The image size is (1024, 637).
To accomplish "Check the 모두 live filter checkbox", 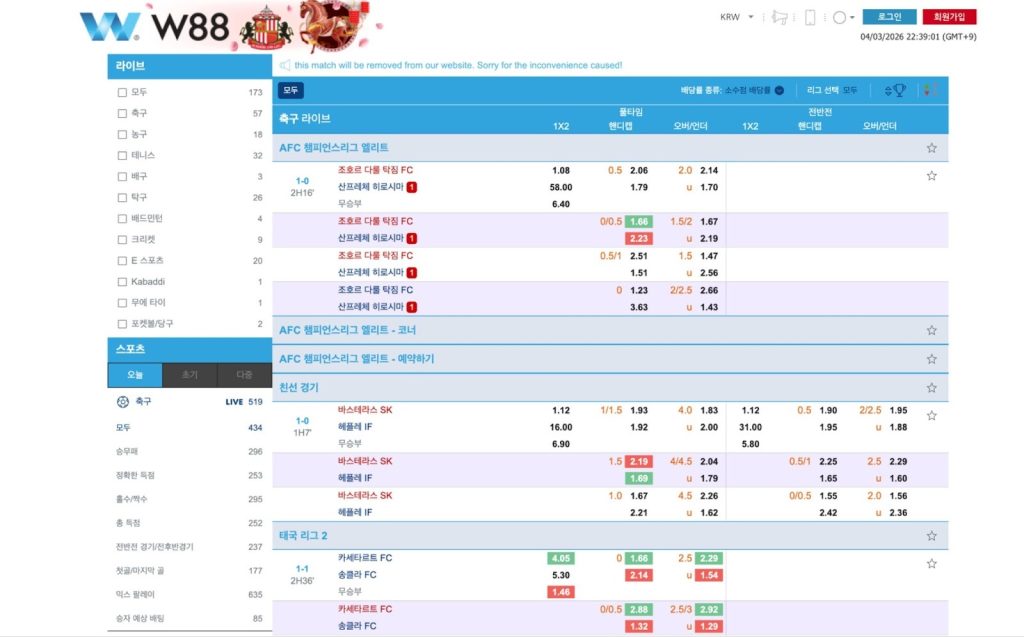I will tap(122, 93).
